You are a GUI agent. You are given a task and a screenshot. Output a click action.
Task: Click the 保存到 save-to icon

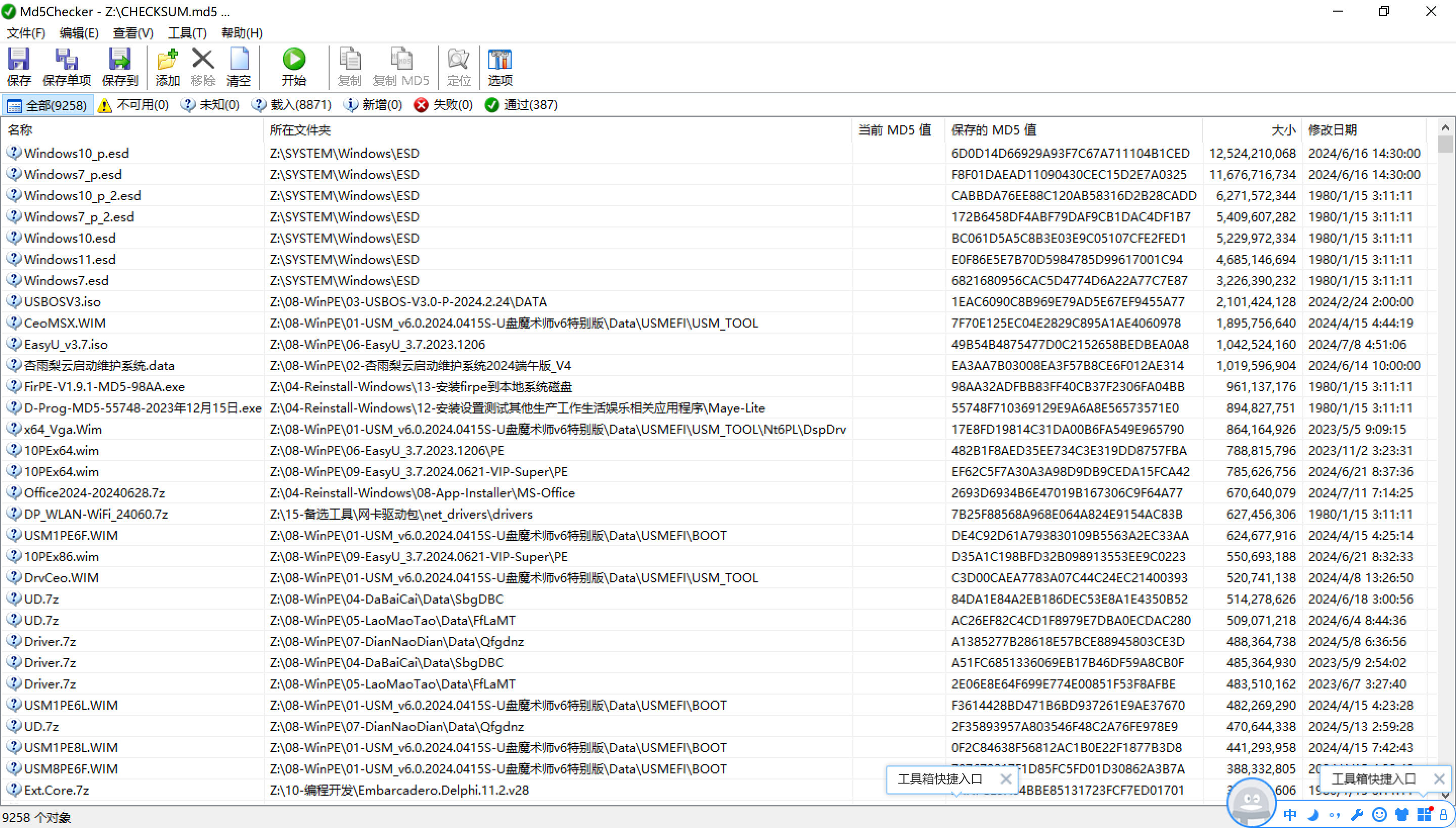[119, 67]
